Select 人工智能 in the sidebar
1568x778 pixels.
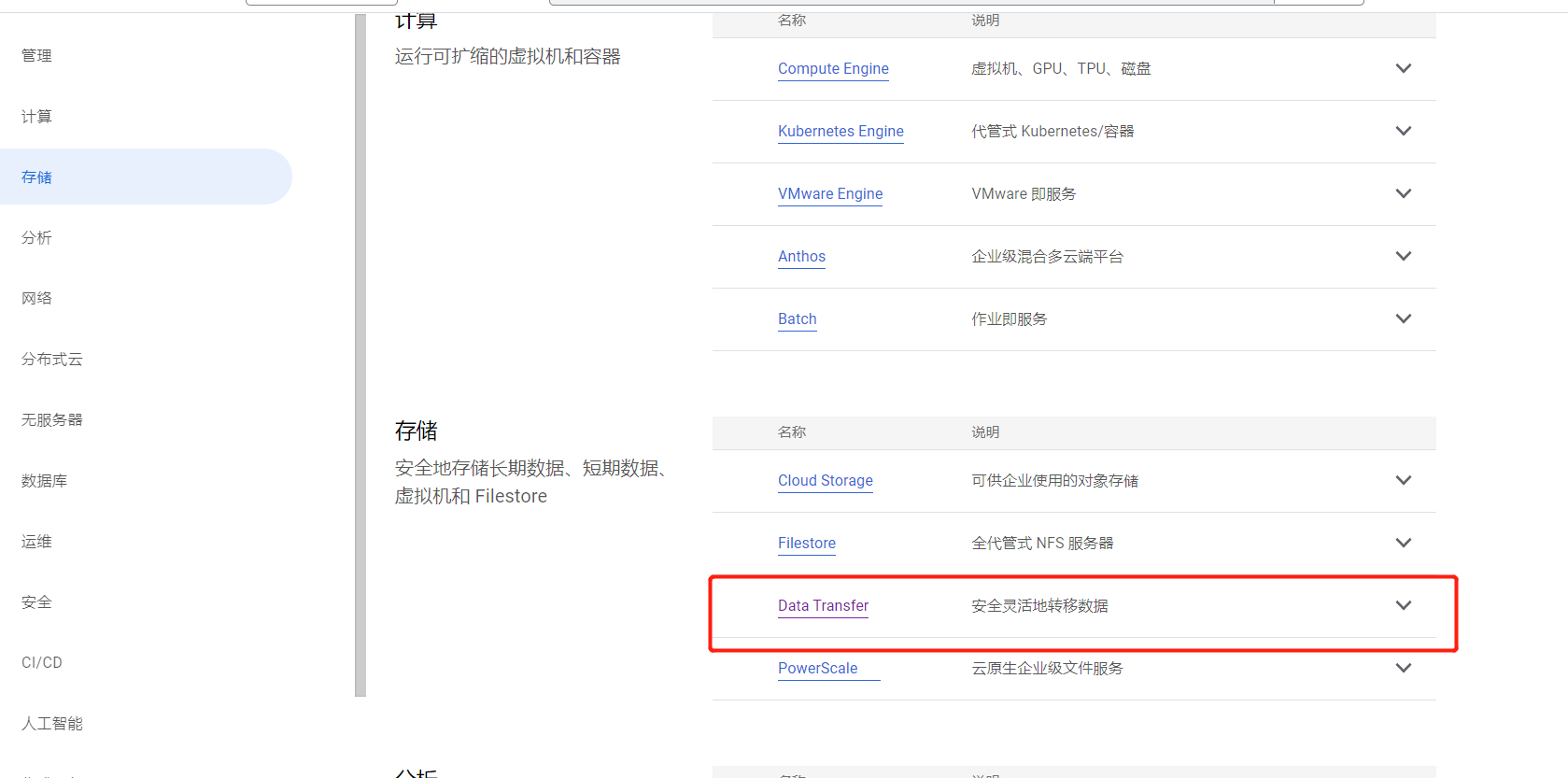pos(52,723)
